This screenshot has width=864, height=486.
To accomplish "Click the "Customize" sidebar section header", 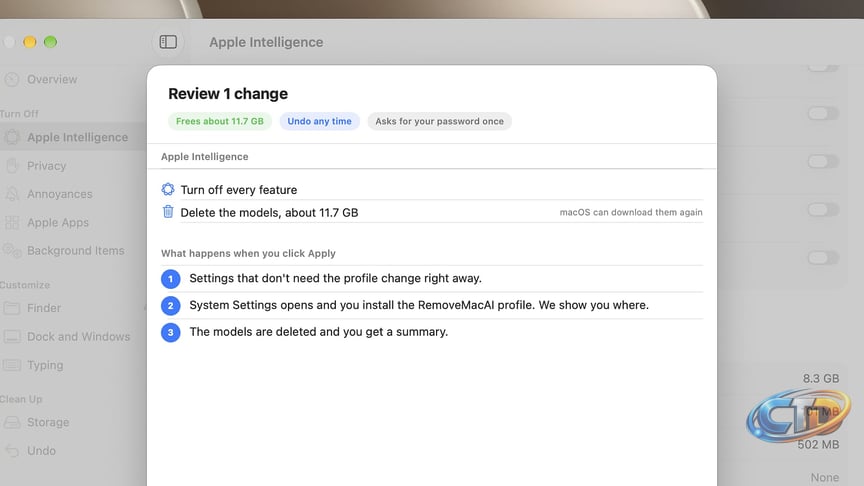I will pos(25,285).
